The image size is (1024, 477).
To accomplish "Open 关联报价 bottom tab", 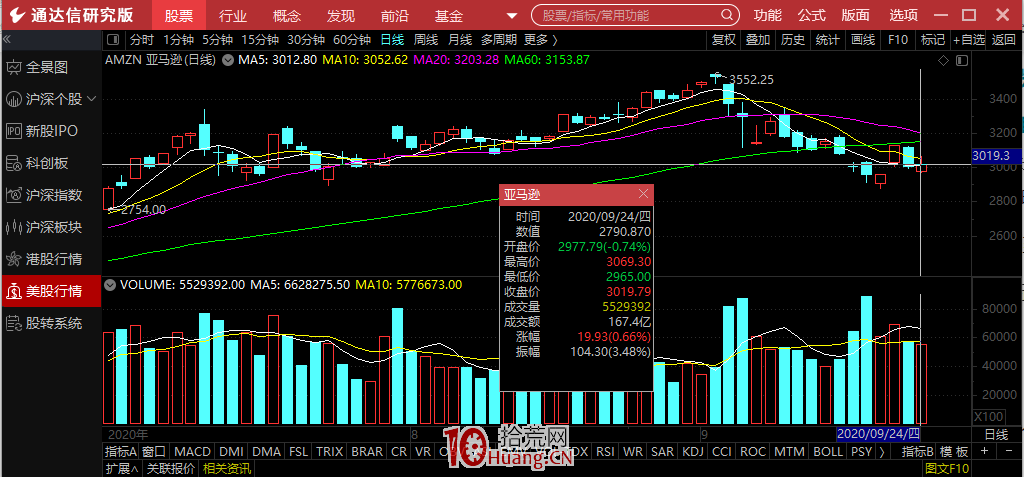I will (170, 469).
